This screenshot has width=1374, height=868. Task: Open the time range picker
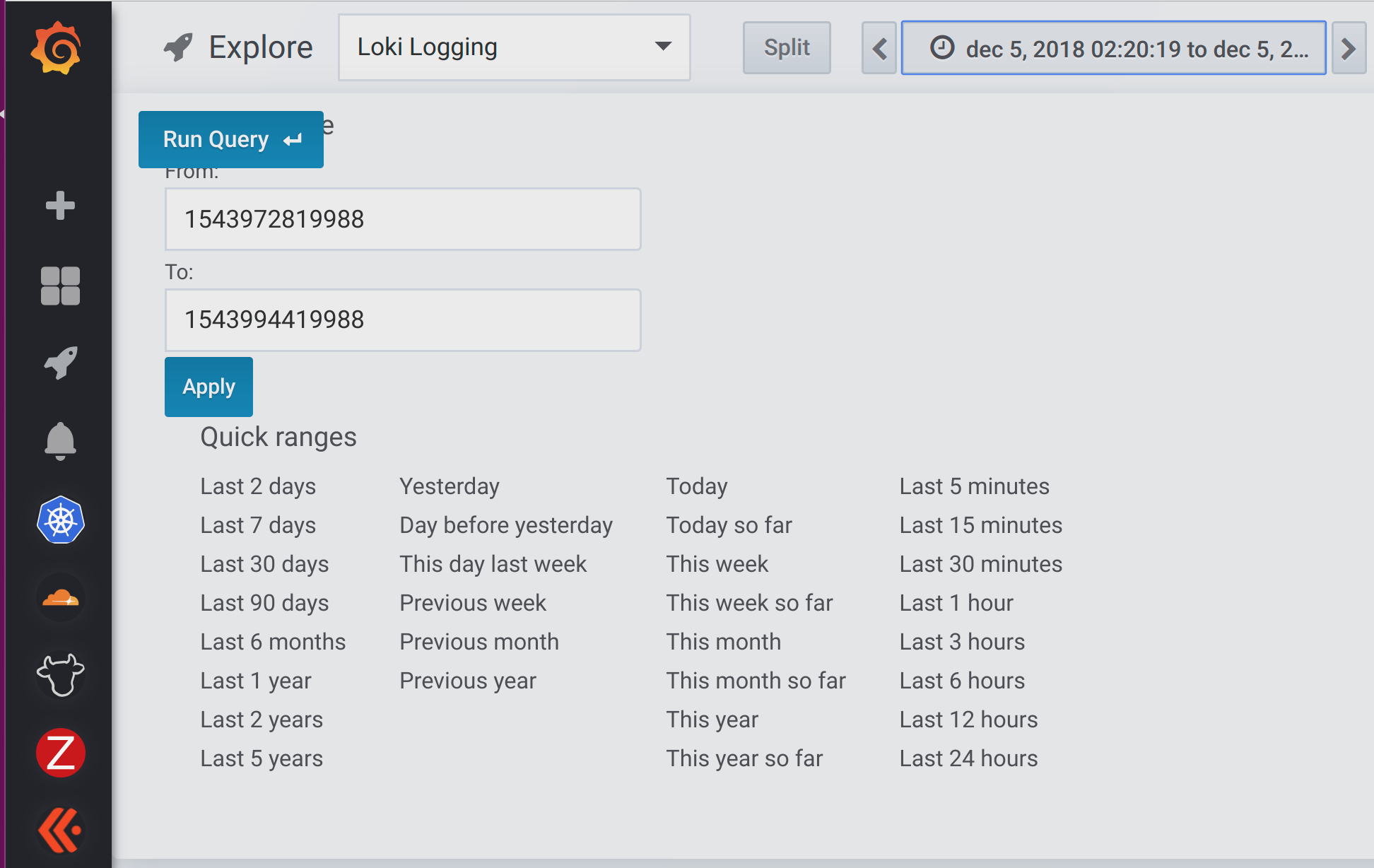click(1114, 47)
